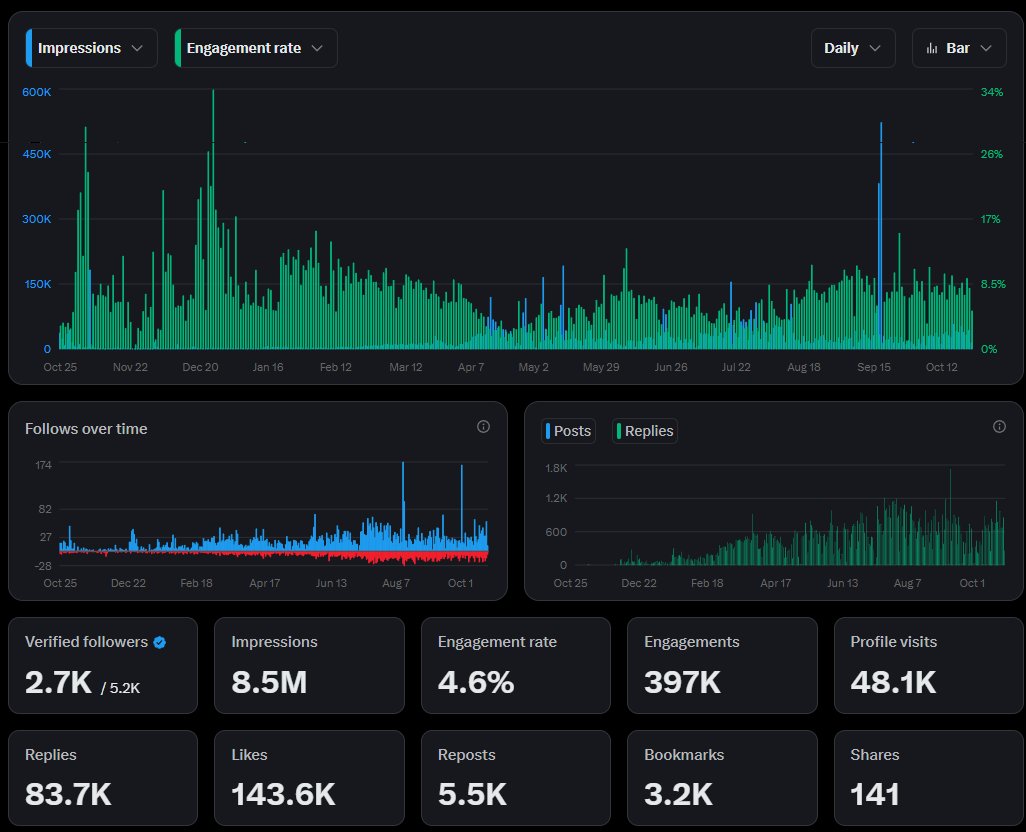
Task: Select the Verified followers card
Action: [103, 665]
